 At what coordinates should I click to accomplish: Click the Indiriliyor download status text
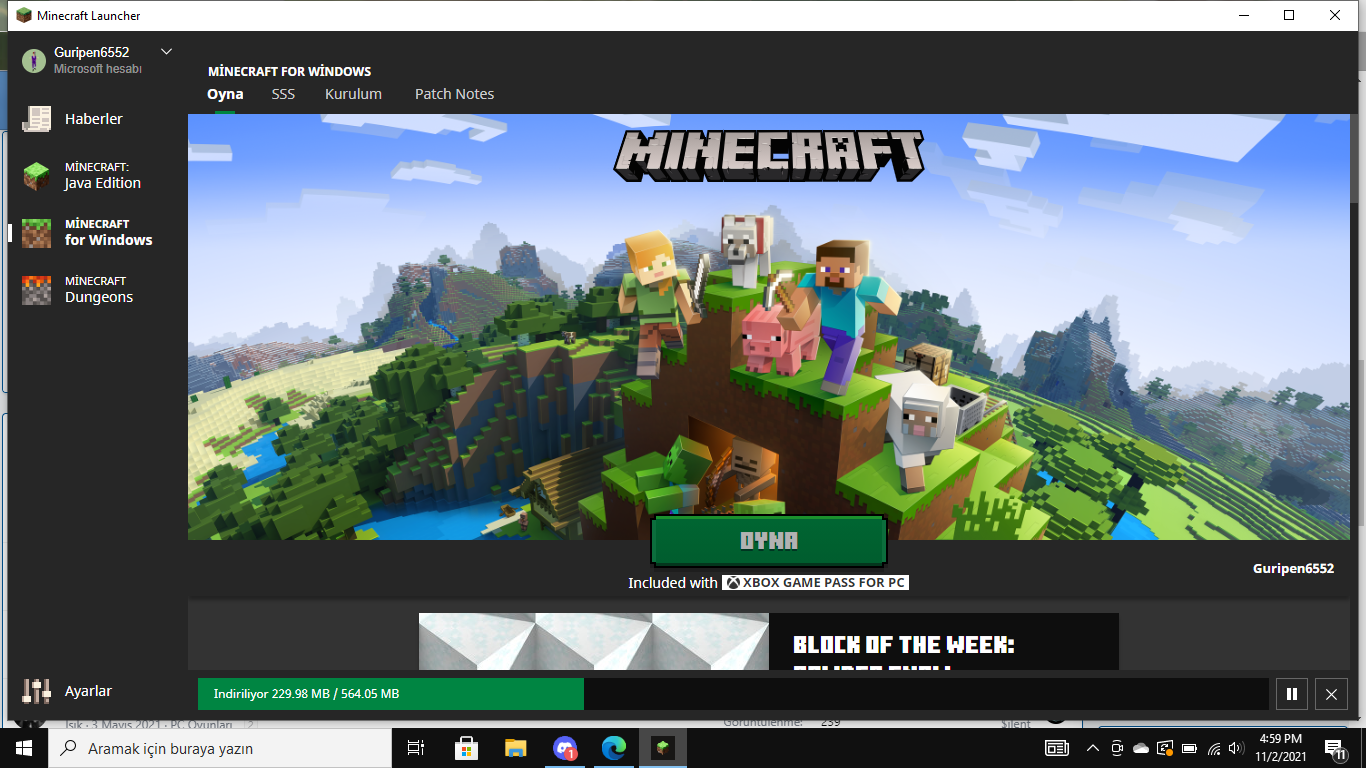point(306,694)
